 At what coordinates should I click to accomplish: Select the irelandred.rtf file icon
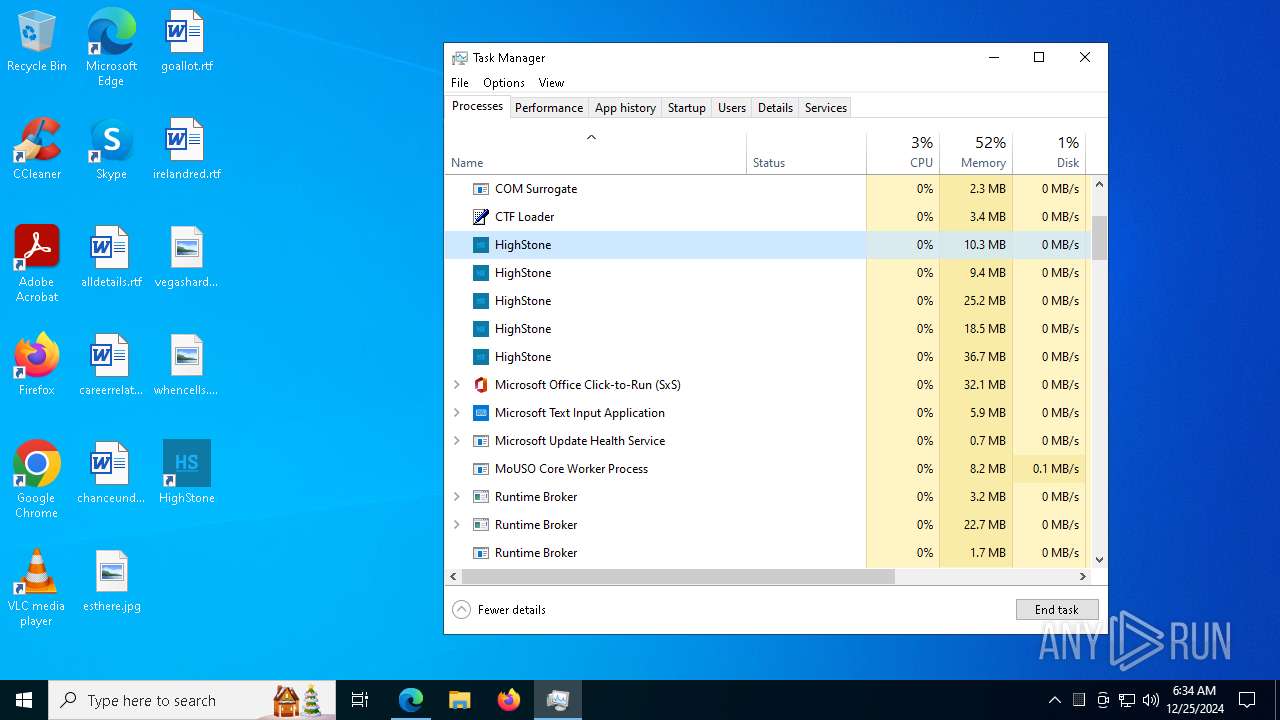point(187,150)
